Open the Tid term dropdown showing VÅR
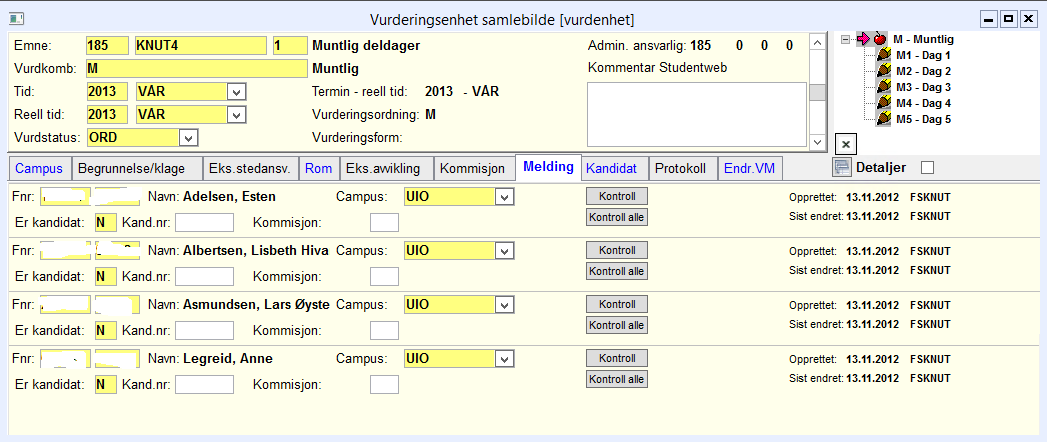Screen dimensions: 1047x442 pos(236,91)
